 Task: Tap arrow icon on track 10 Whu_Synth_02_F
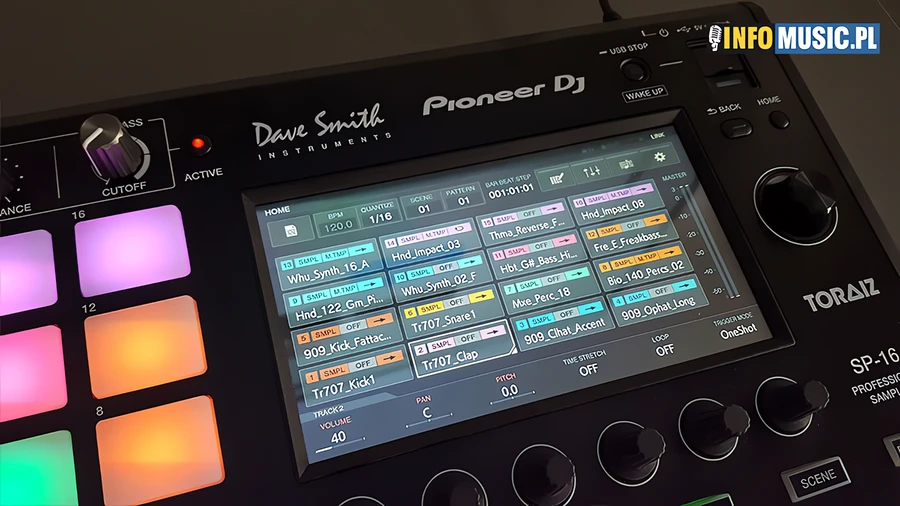tap(470, 262)
